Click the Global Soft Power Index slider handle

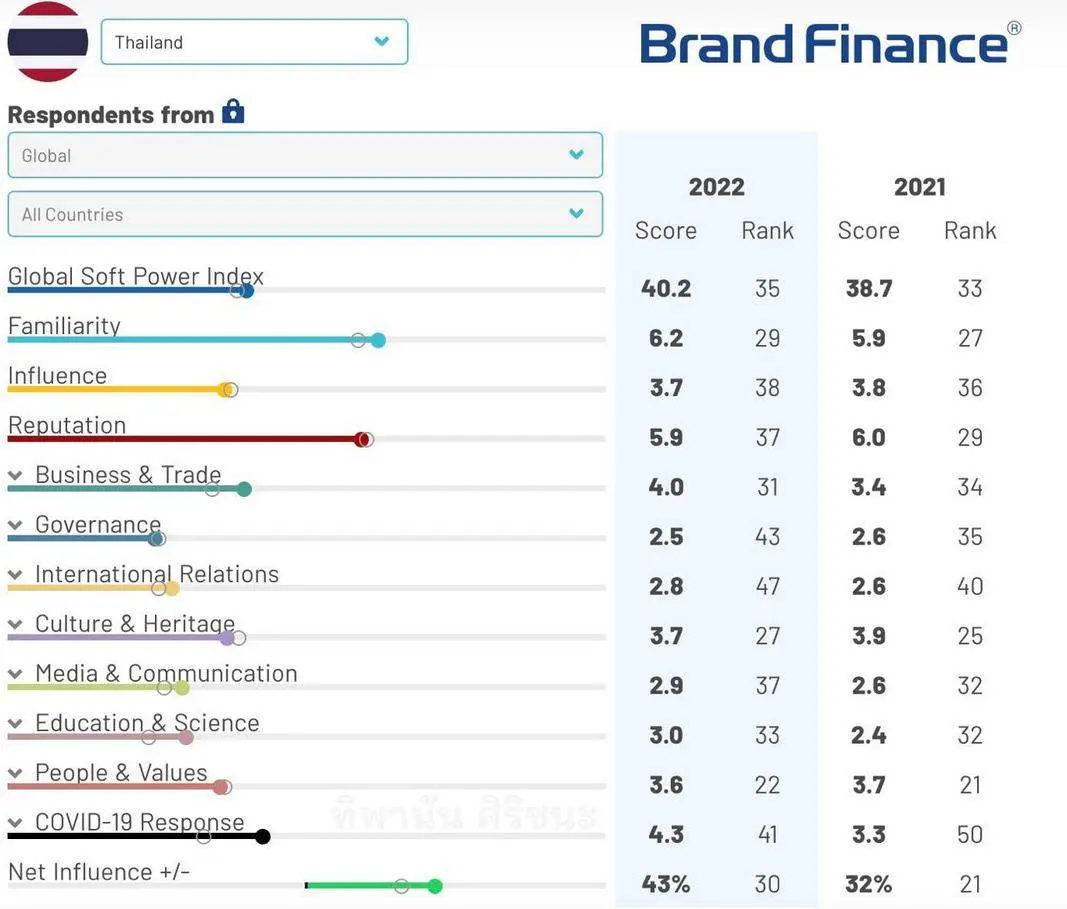point(247,291)
